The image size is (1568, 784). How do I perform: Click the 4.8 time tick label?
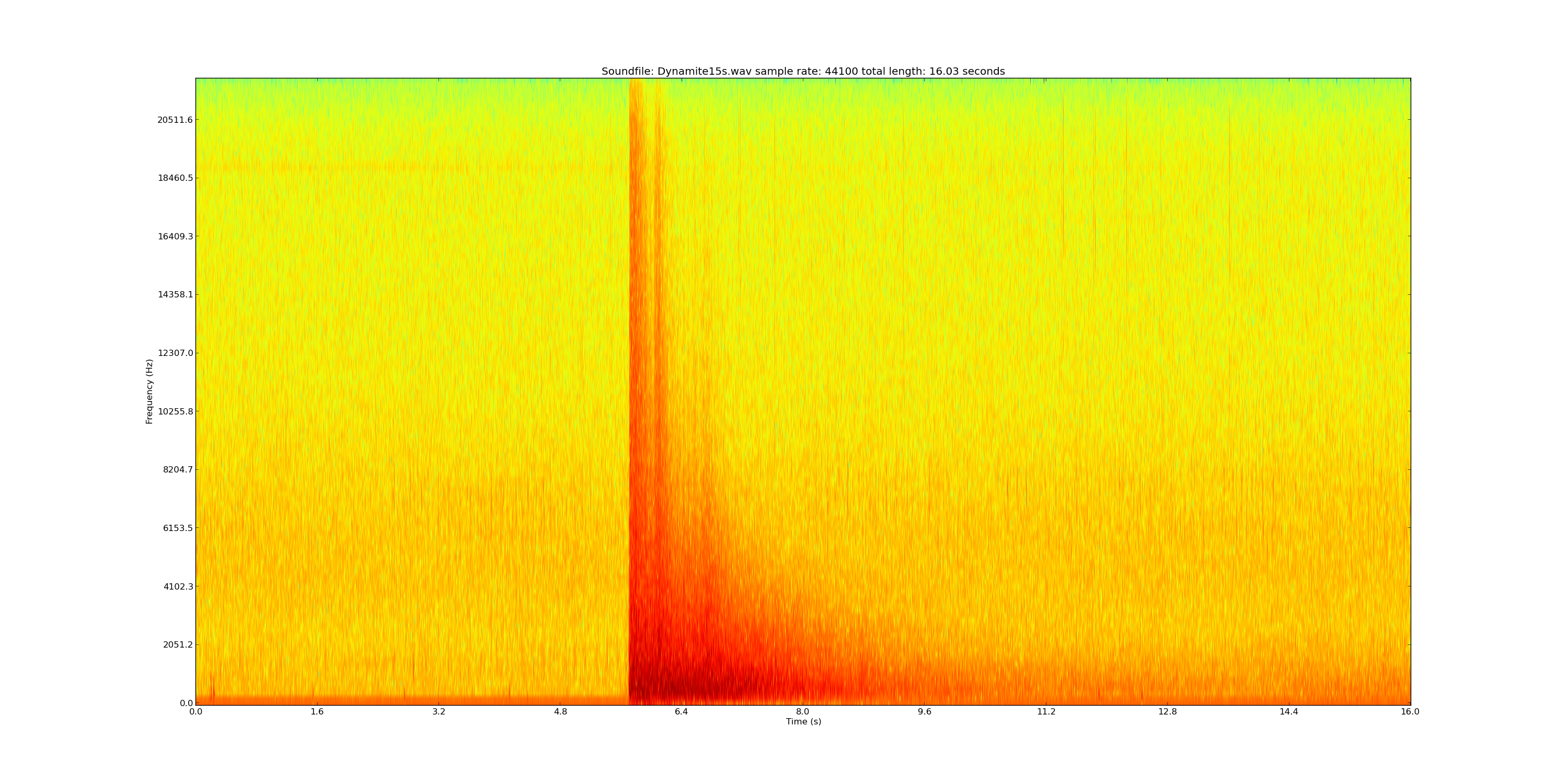[x=560, y=711]
